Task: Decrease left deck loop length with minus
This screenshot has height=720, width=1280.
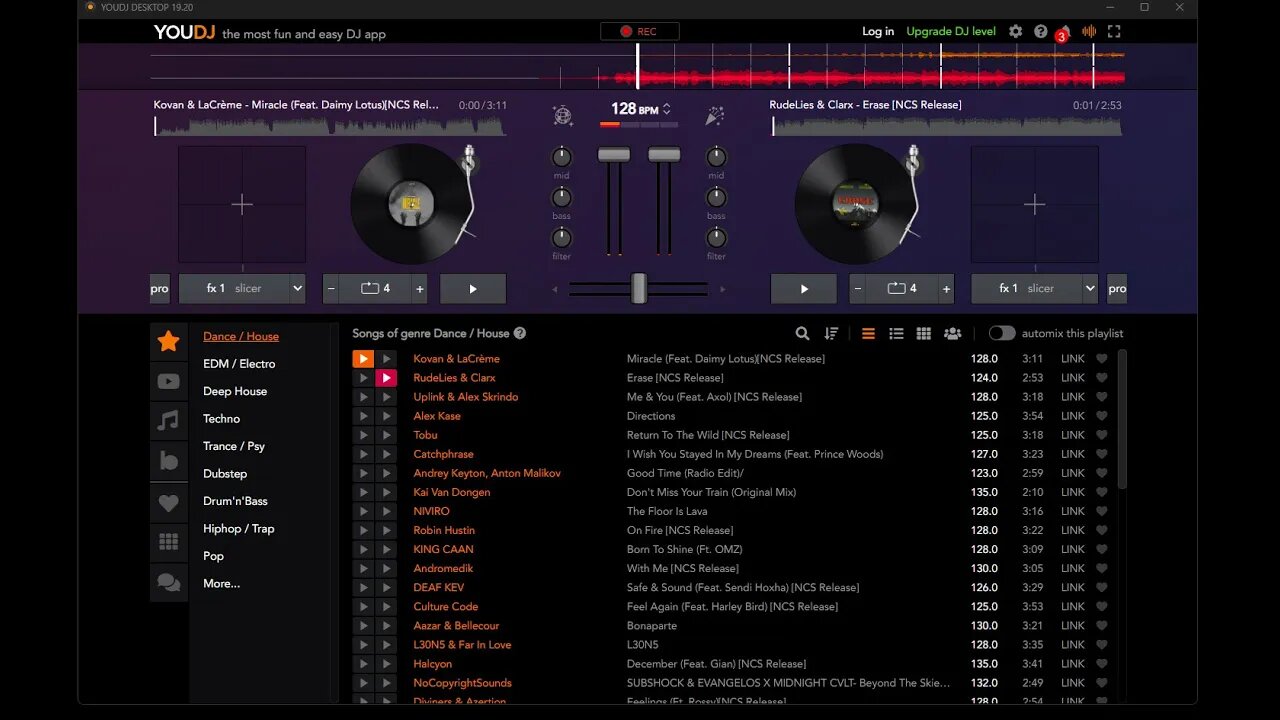Action: tap(331, 289)
